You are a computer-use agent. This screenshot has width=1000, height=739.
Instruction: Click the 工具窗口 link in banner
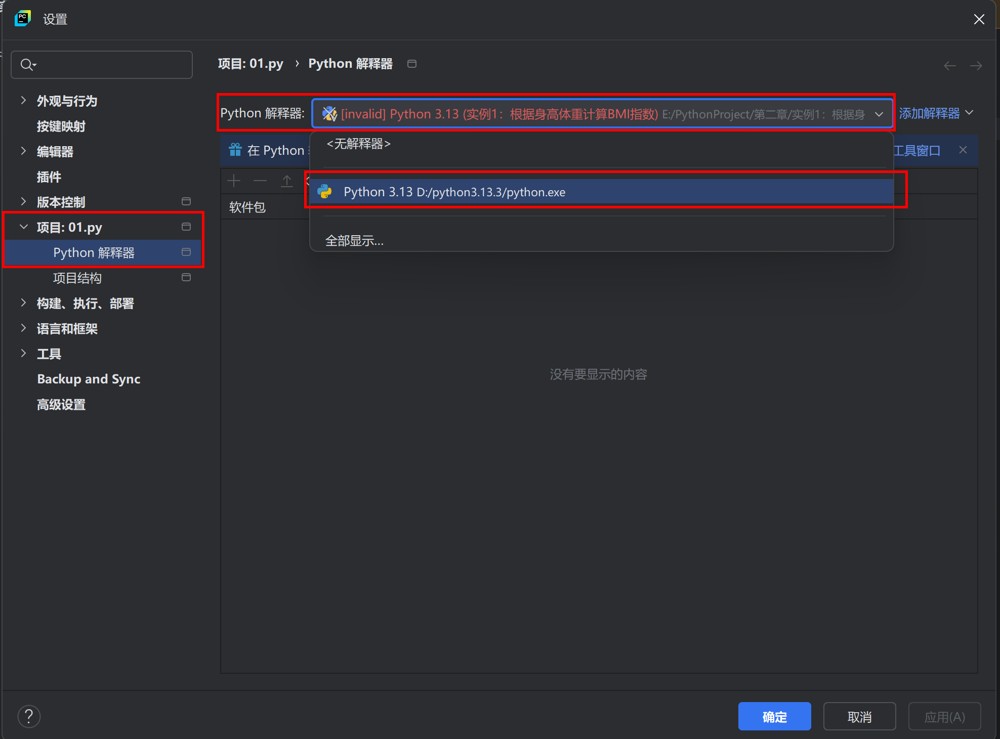pyautogui.click(x=917, y=150)
